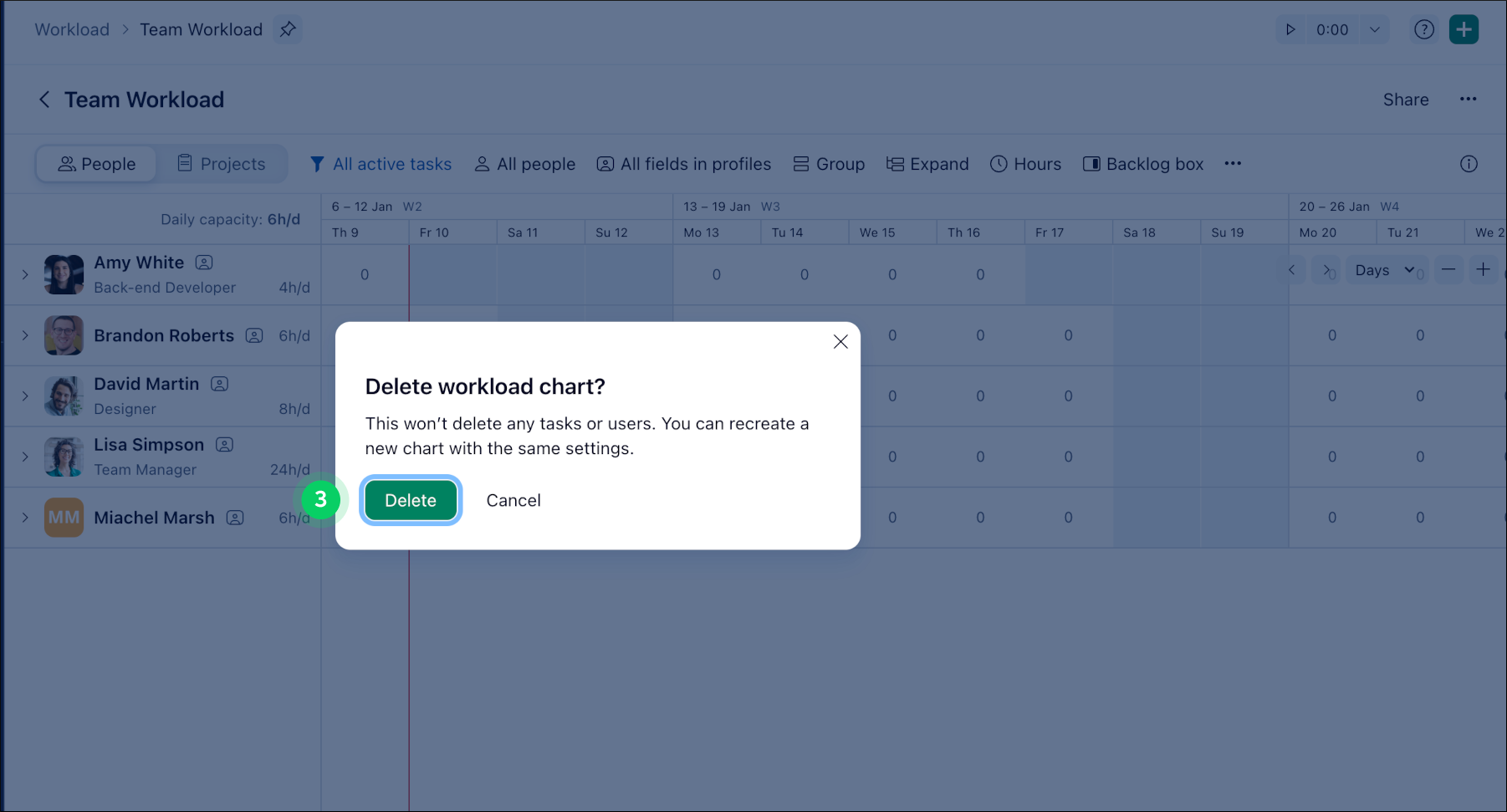Screen dimensions: 1507x812
Task: Open David Martin's profile card icon
Action: click(x=219, y=384)
